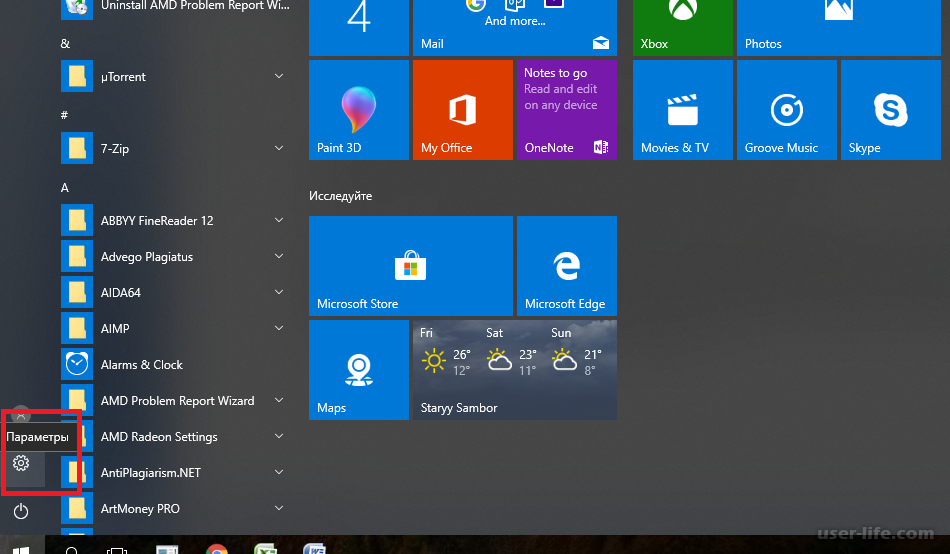Expand the ABBYY FineReader 12 chevron
950x554 pixels.
click(279, 220)
